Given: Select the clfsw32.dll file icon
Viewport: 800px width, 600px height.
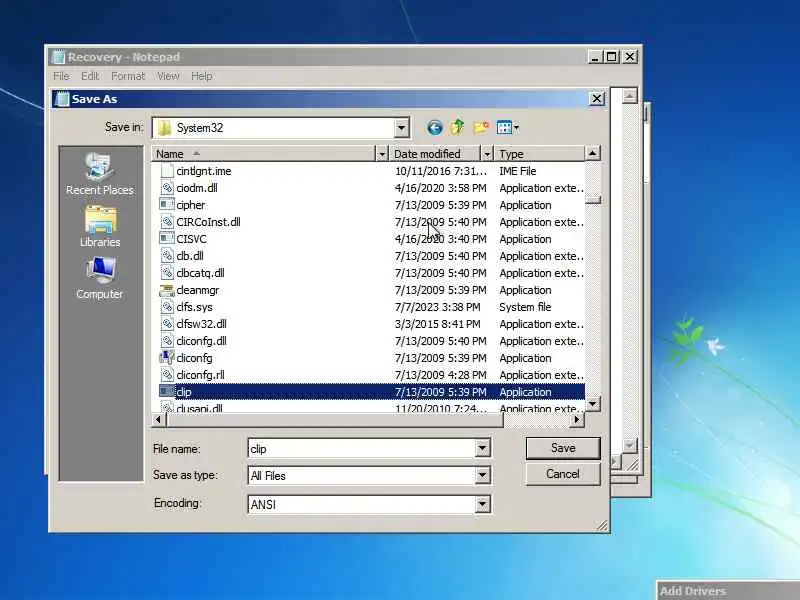Looking at the screenshot, I should (167, 324).
